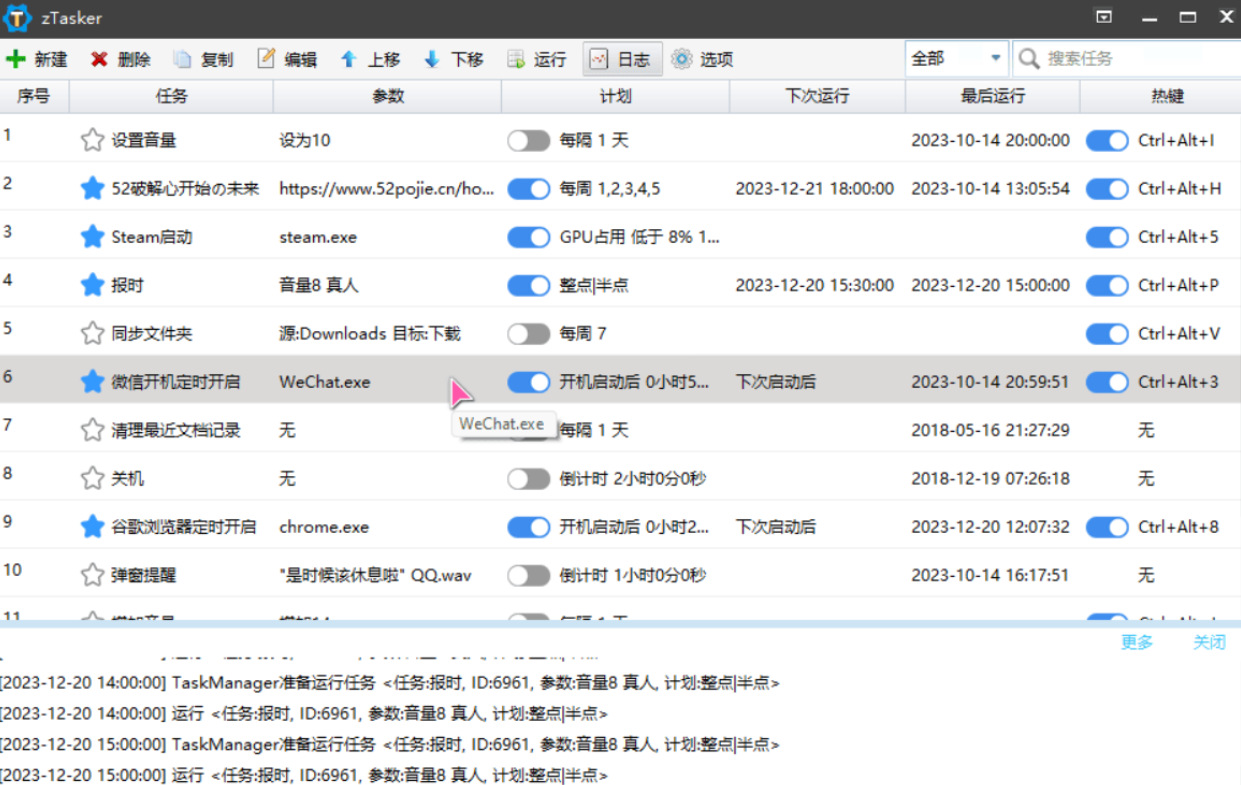
Task: Click the green plus 新建 icon
Action: [x=16, y=59]
